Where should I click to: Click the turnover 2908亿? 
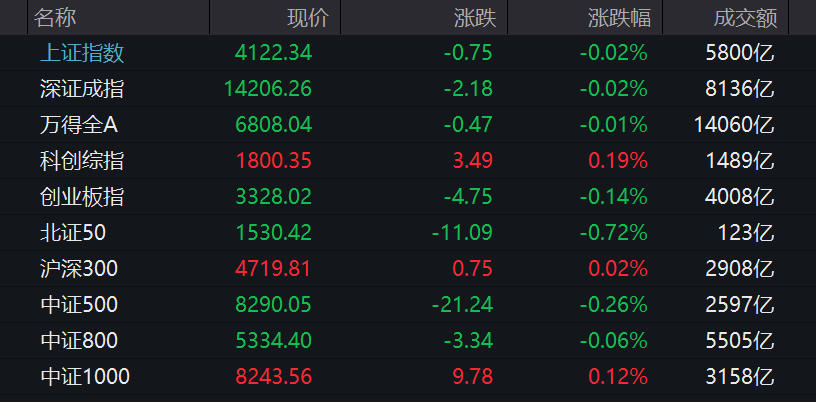[740, 269]
